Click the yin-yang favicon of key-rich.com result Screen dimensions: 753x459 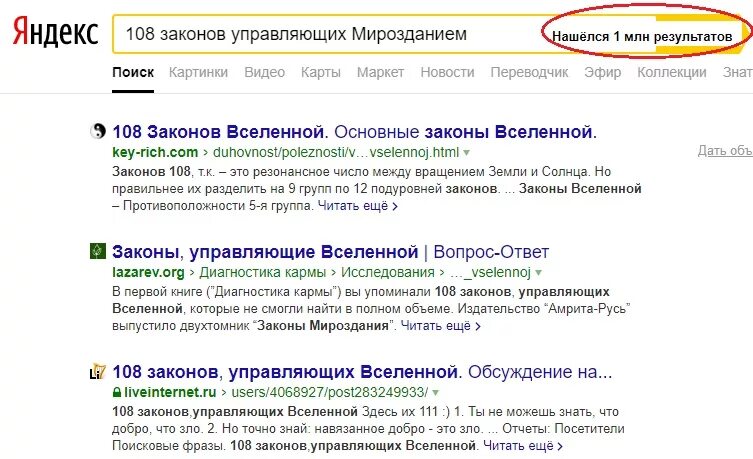[x=98, y=131]
